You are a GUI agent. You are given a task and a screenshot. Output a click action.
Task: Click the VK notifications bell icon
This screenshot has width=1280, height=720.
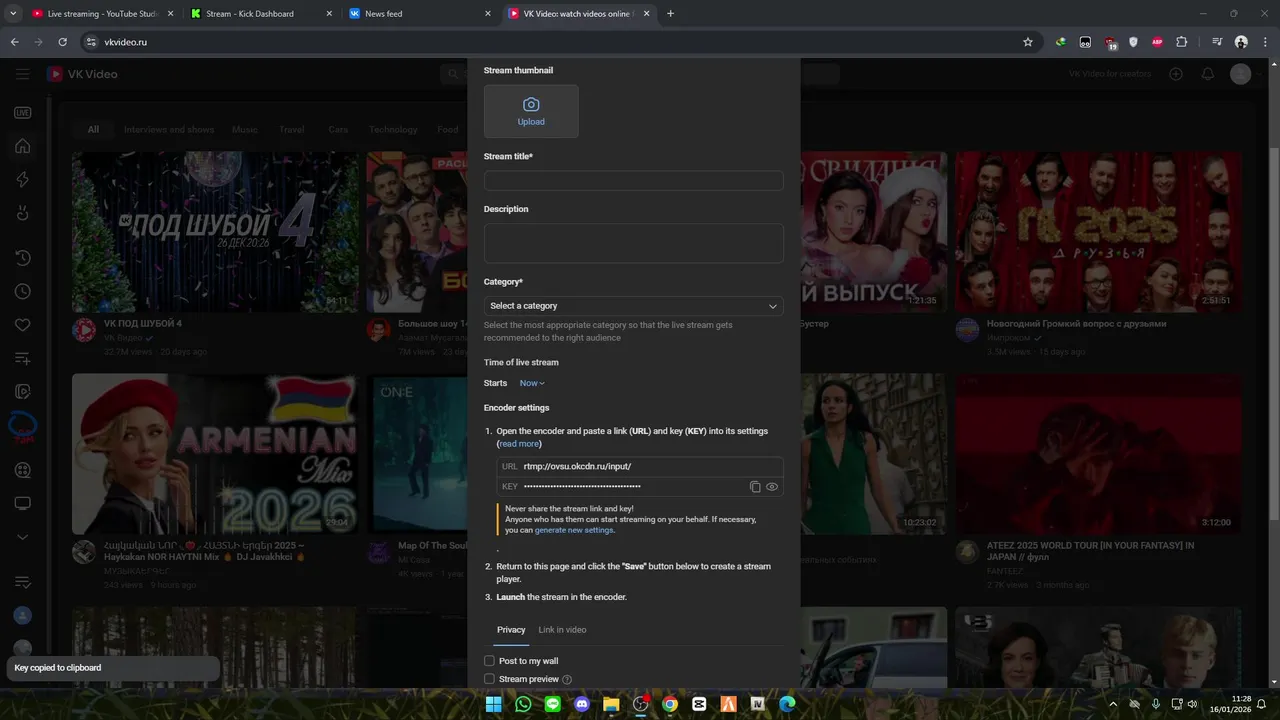coord(1208,74)
